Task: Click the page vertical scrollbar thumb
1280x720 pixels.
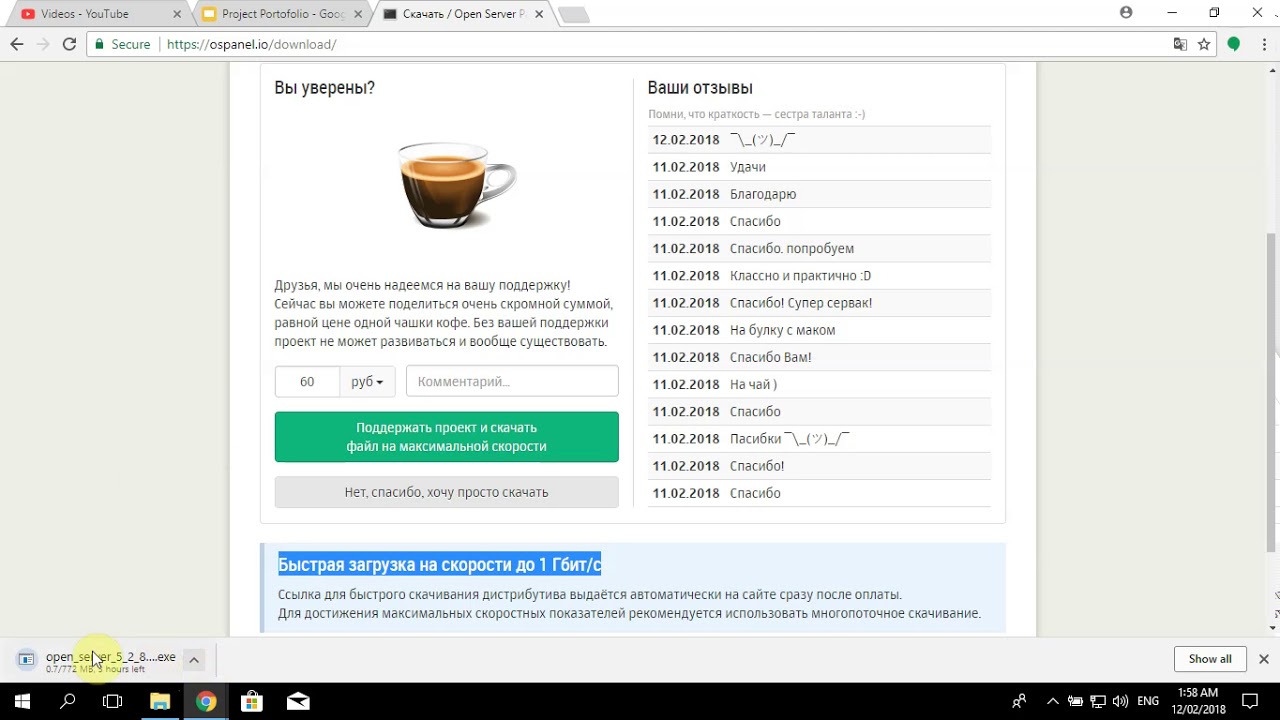Action: point(1272,390)
